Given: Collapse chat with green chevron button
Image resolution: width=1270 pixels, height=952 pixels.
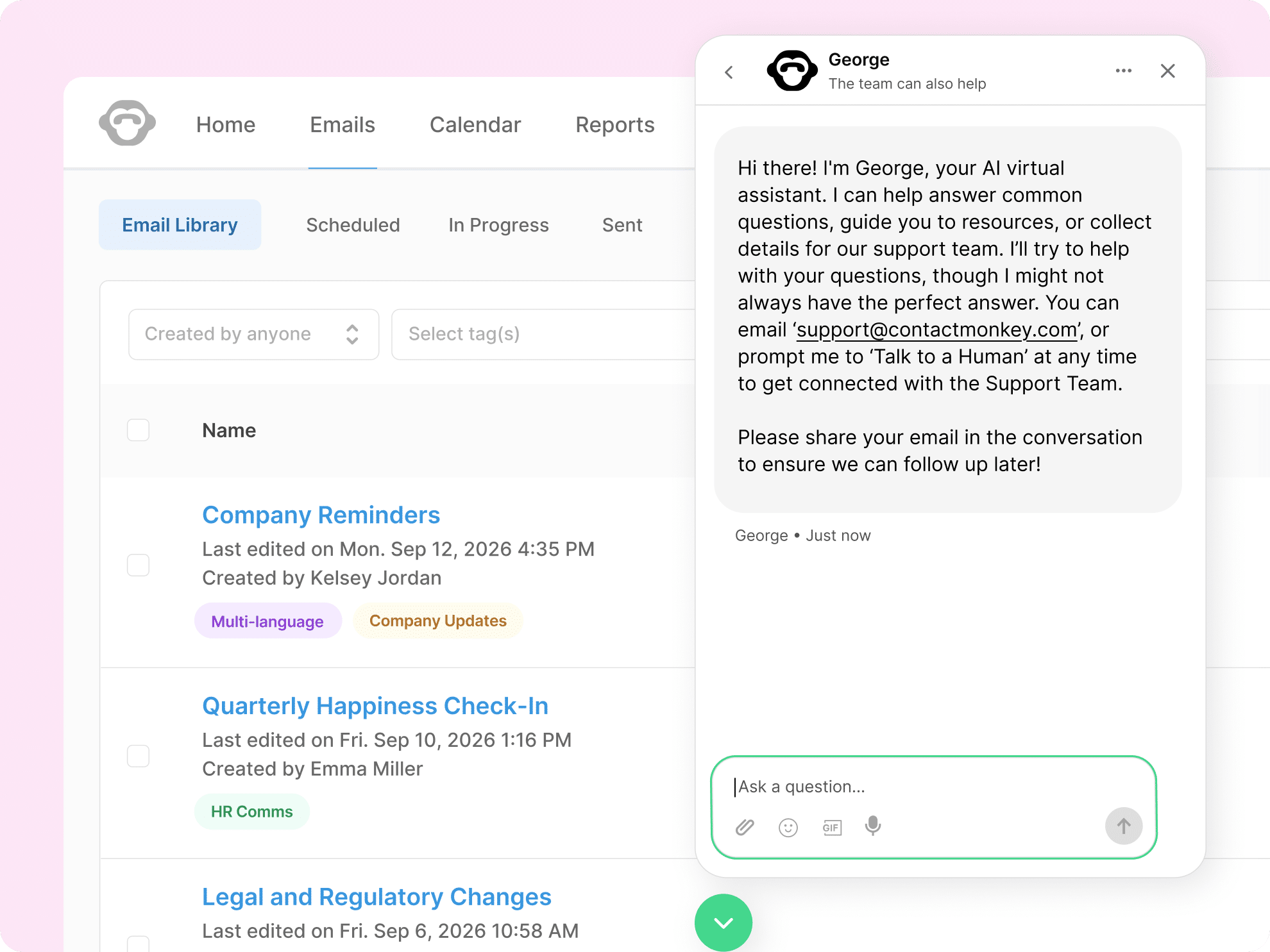Looking at the screenshot, I should coord(723,923).
